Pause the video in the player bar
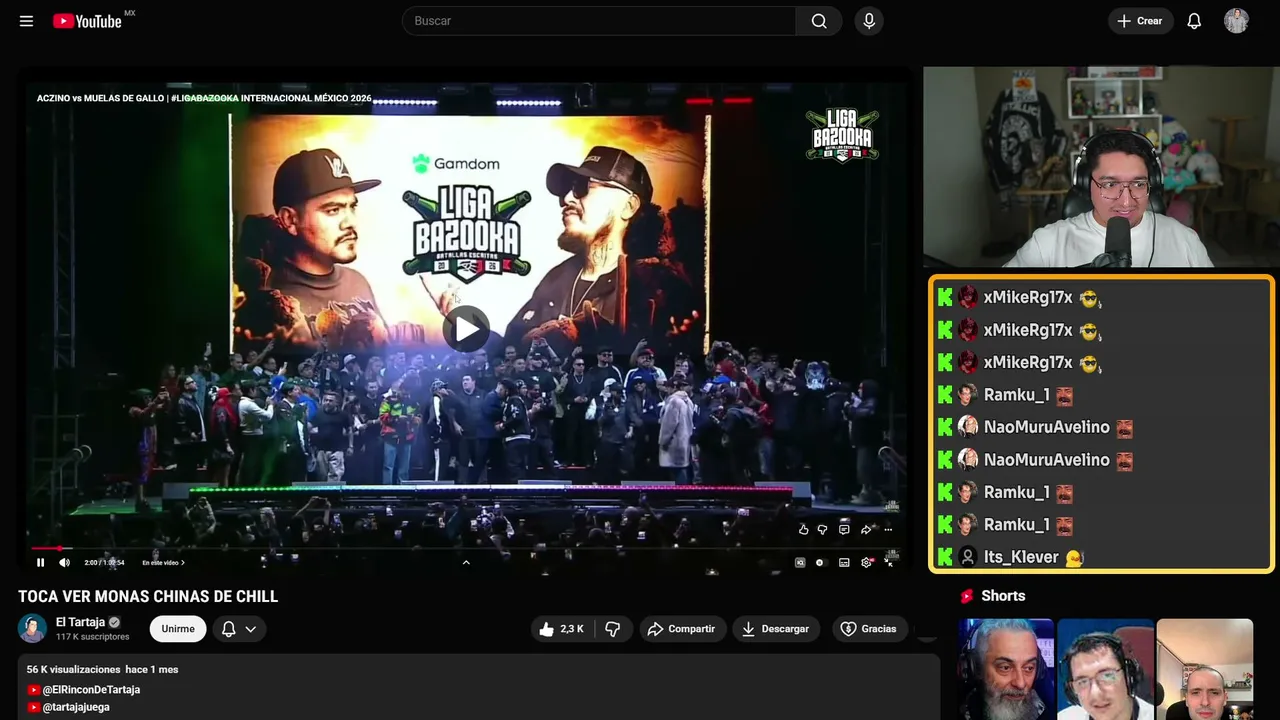The image size is (1280, 720). point(40,562)
